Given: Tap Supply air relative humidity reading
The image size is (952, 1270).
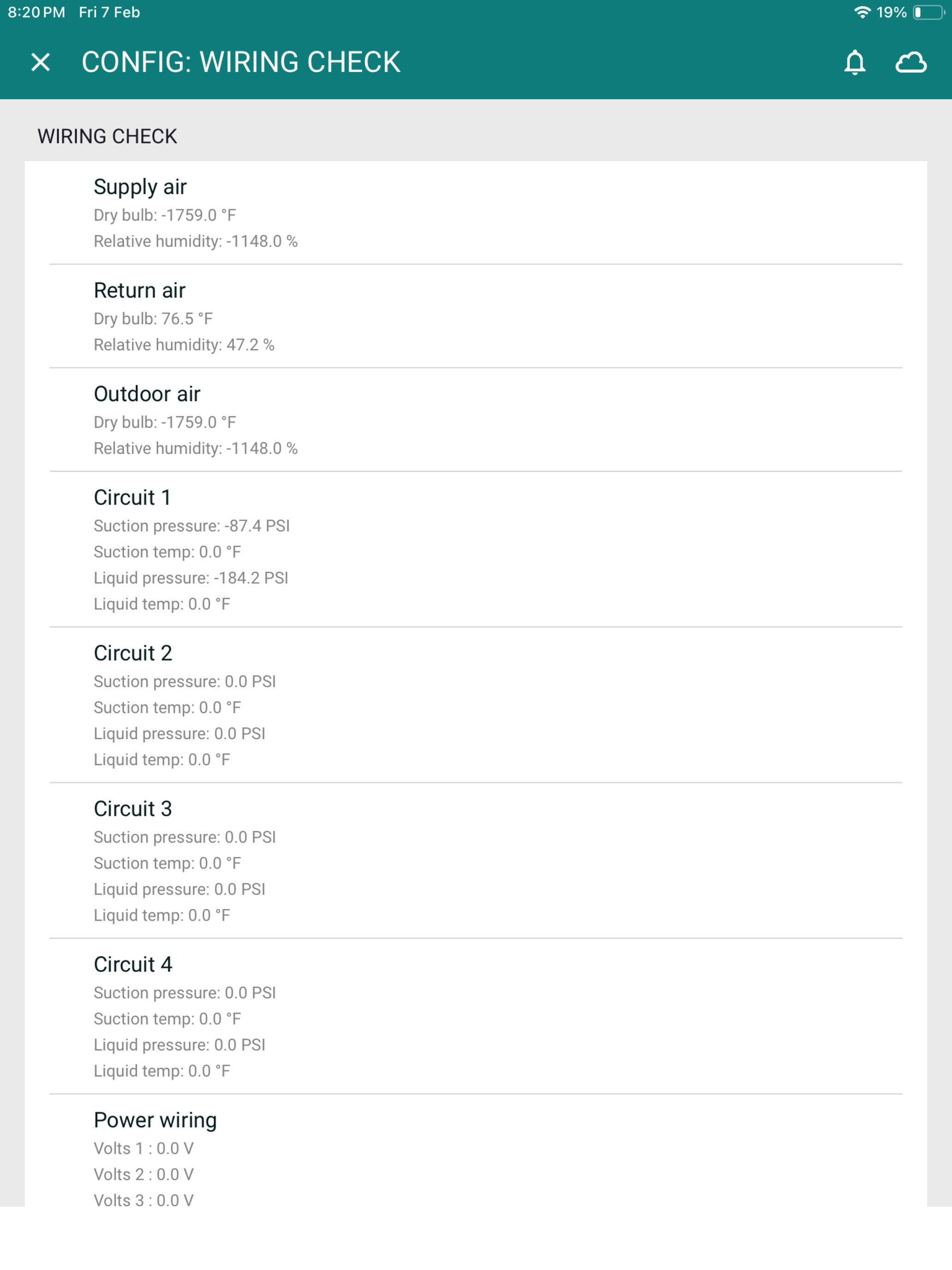Looking at the screenshot, I should click(x=196, y=241).
